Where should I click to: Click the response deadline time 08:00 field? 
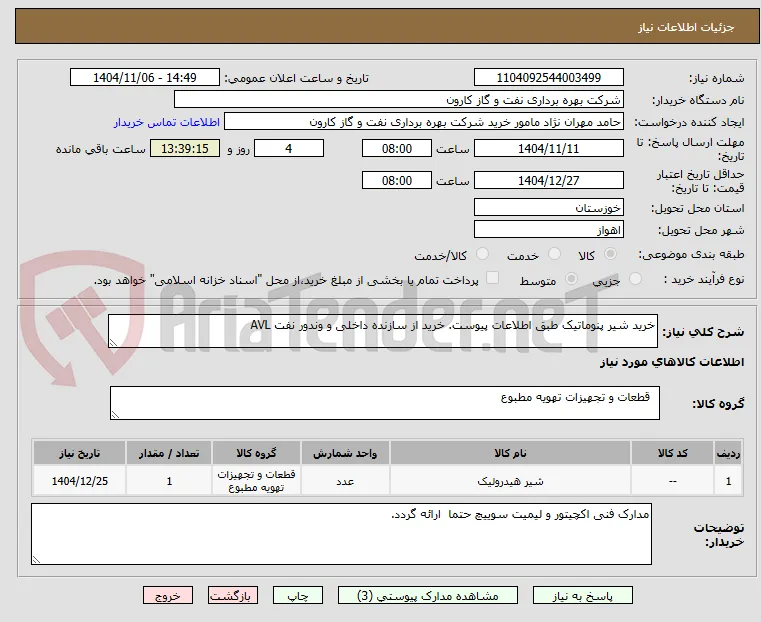(x=397, y=148)
